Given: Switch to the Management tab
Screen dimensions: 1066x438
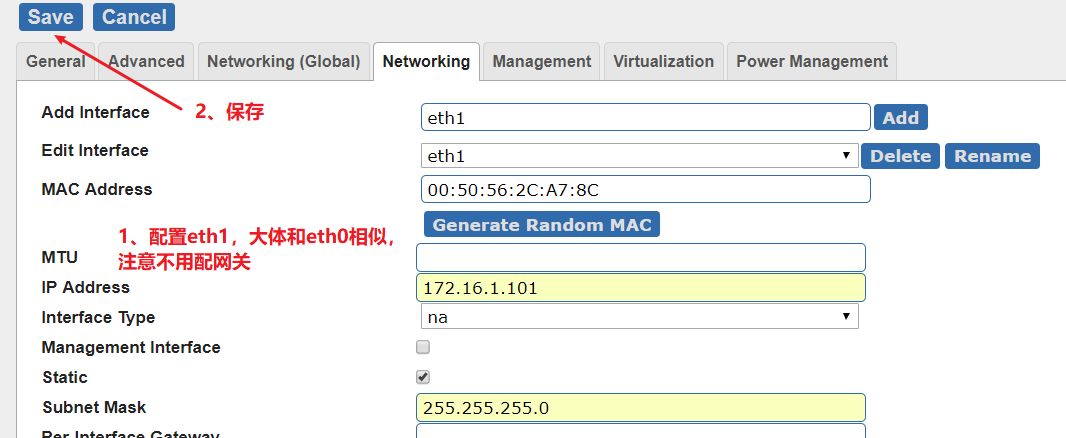Looking at the screenshot, I should pos(542,61).
